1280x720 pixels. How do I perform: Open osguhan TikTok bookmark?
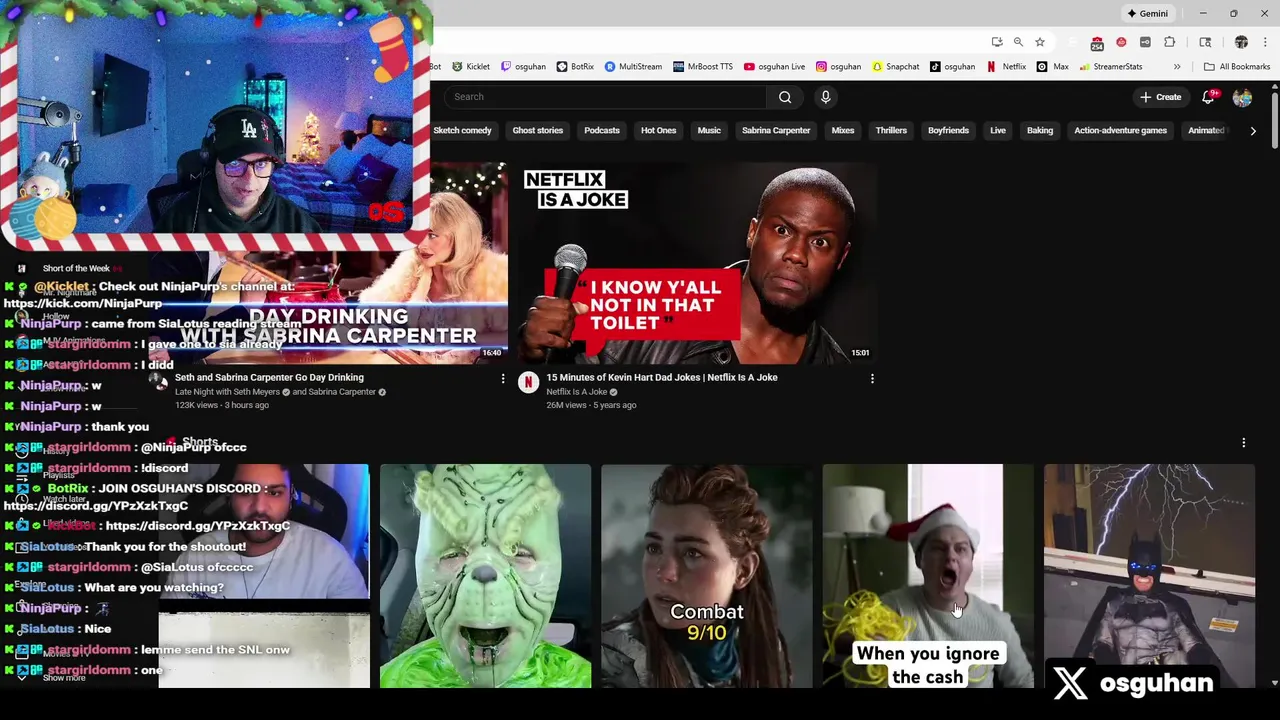coord(952,67)
